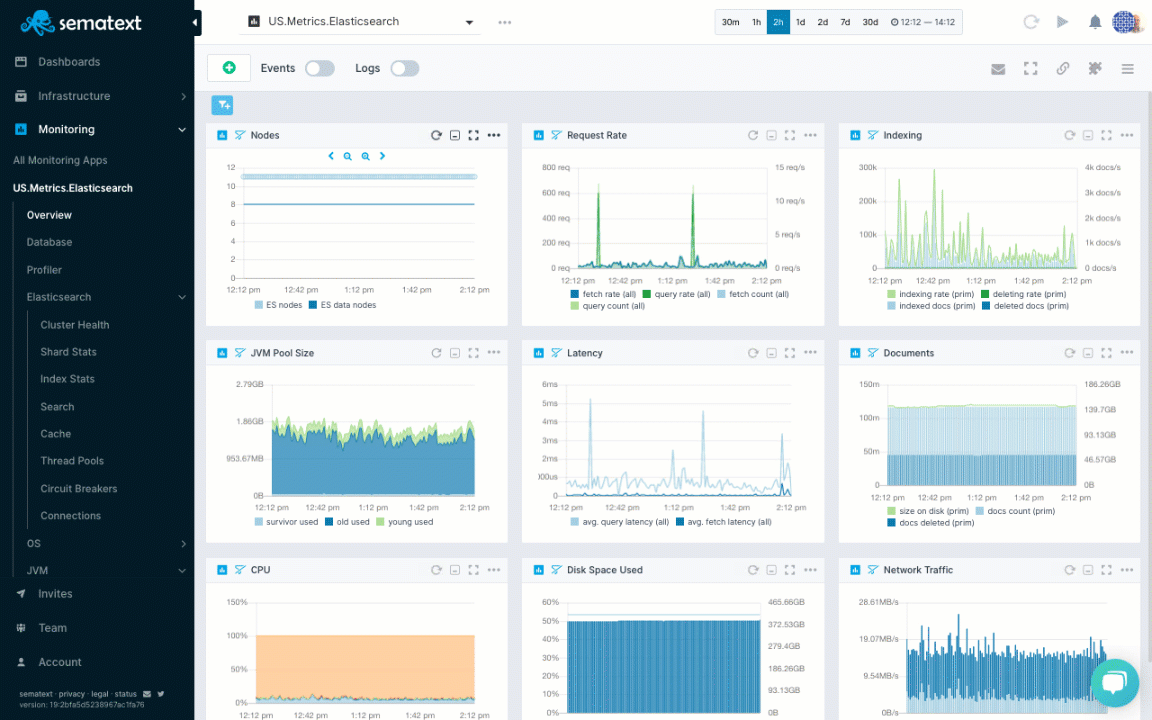Select the 1d time range
Screen dimensions: 1152x720
click(800, 22)
